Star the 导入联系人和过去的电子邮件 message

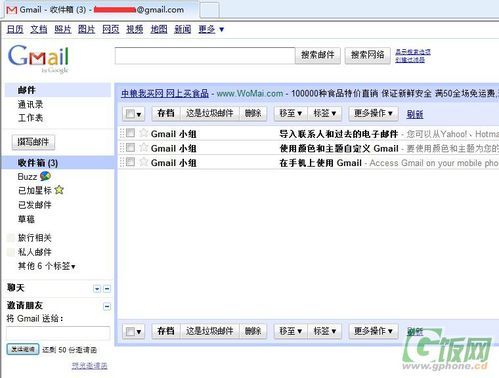coord(144,133)
